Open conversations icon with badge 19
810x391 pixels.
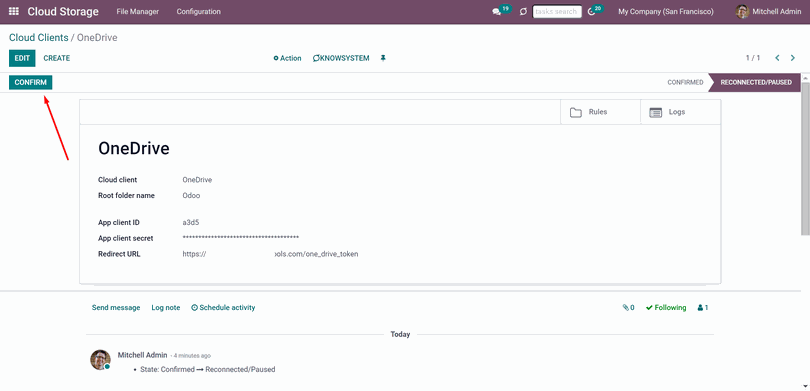[501, 11]
